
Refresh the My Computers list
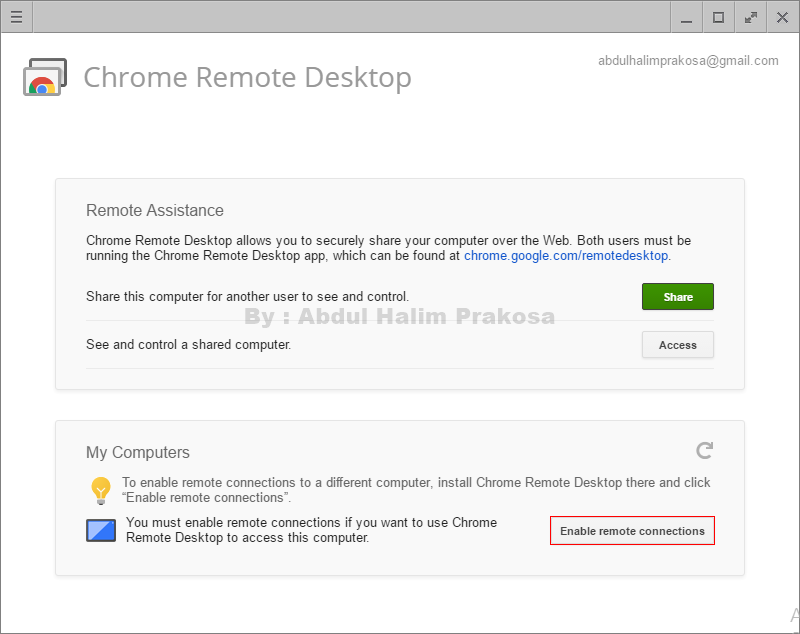(x=705, y=450)
